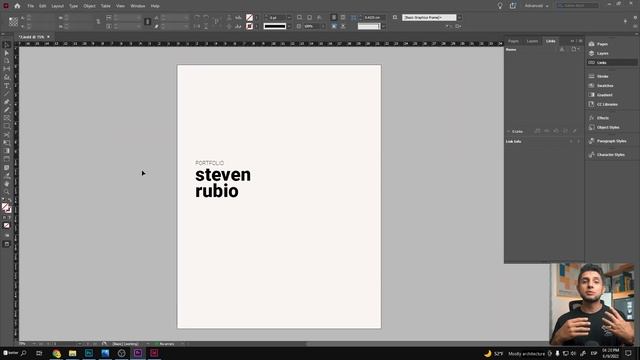Click the stroke weight value field
Image resolution: width=640 pixels, height=360 pixels.
(x=277, y=18)
